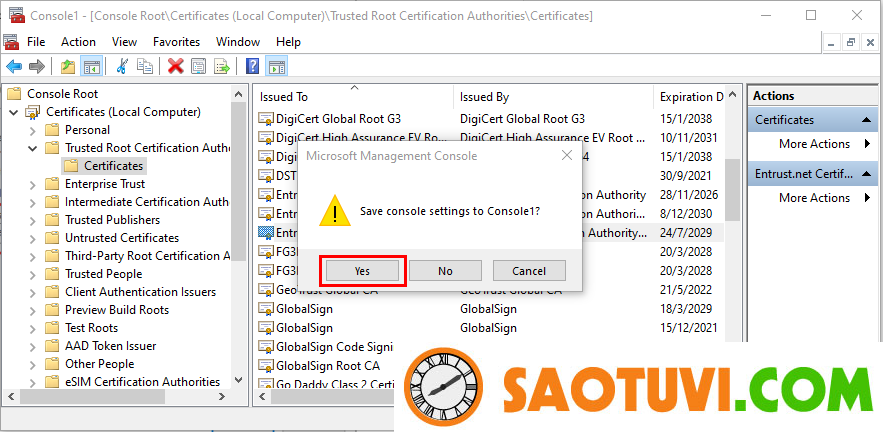
Task: Open More Actions under Certificates
Action: [x=814, y=144]
